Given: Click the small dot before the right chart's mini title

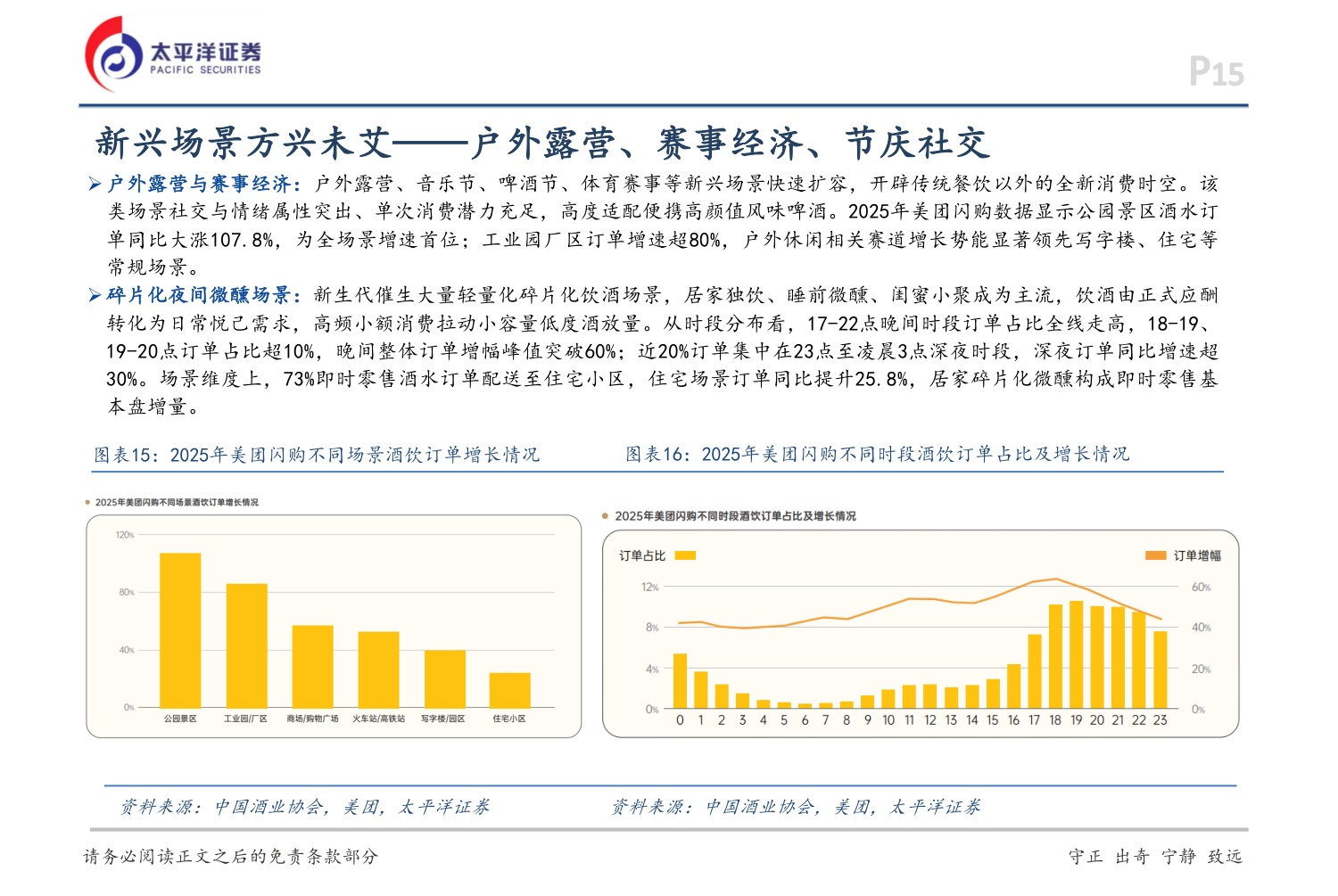Looking at the screenshot, I should (x=606, y=516).
